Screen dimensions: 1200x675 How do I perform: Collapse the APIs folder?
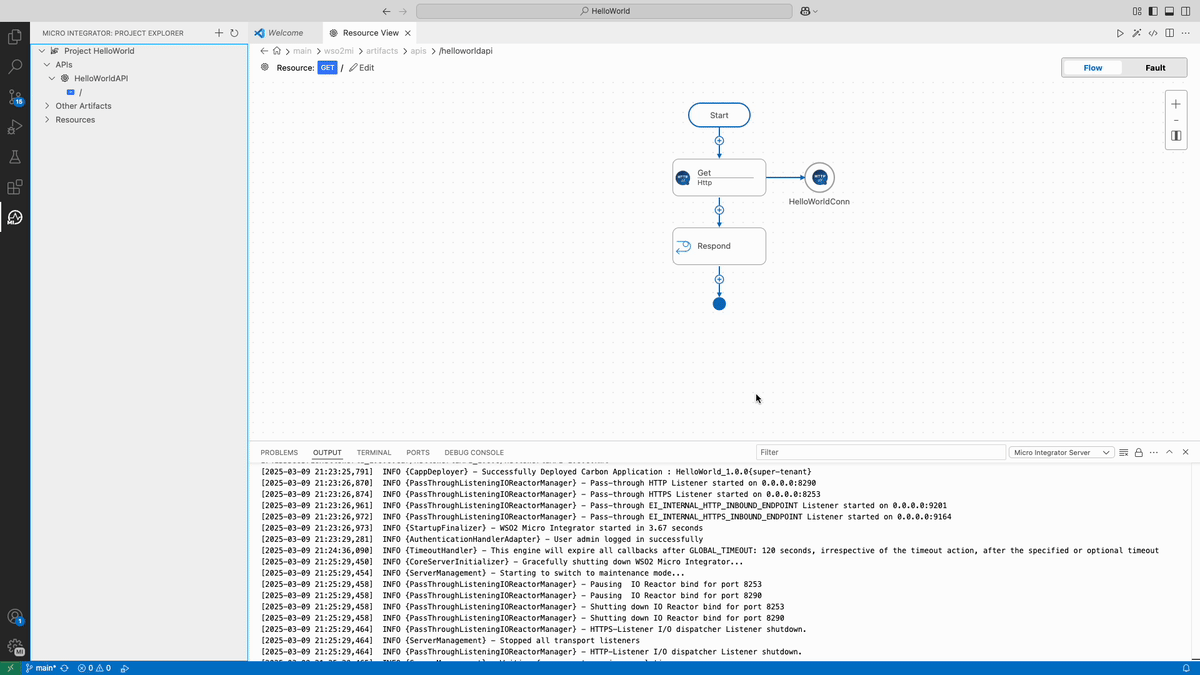(47, 64)
